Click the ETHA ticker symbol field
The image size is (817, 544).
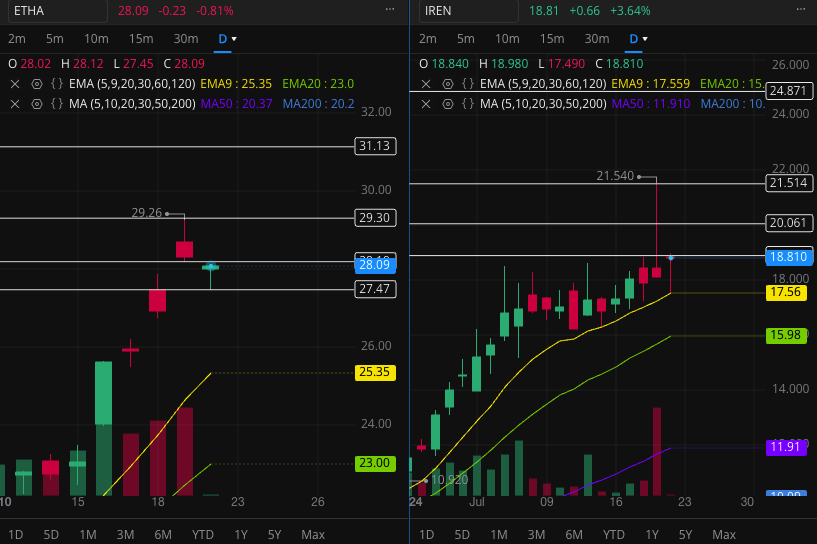(58, 11)
